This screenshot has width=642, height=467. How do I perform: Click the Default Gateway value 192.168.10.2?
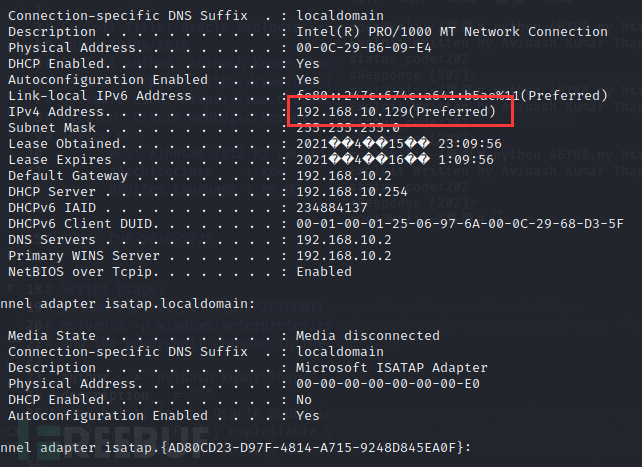coord(344,176)
